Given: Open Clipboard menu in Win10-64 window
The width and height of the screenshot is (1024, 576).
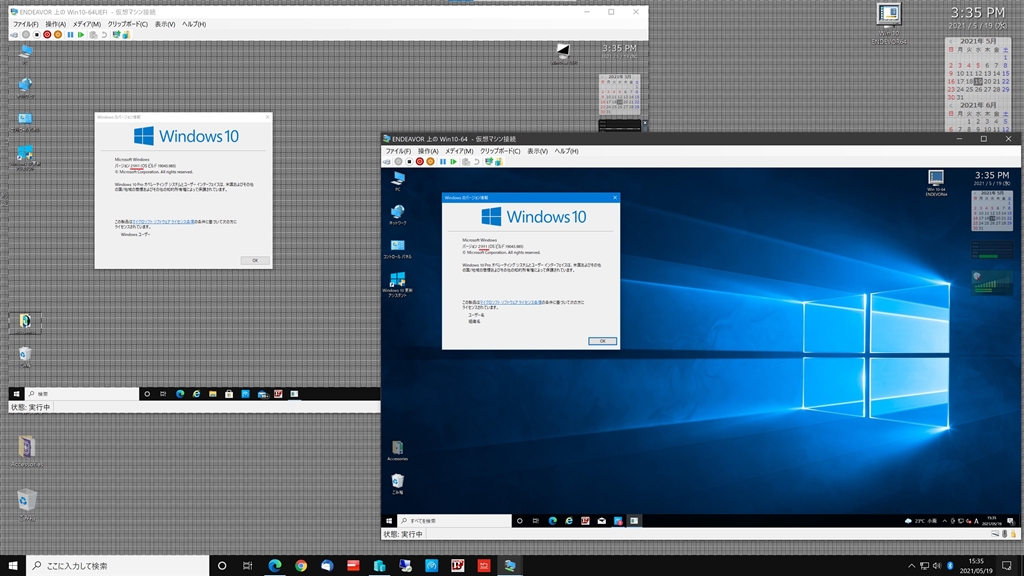Looking at the screenshot, I should 500,151.
